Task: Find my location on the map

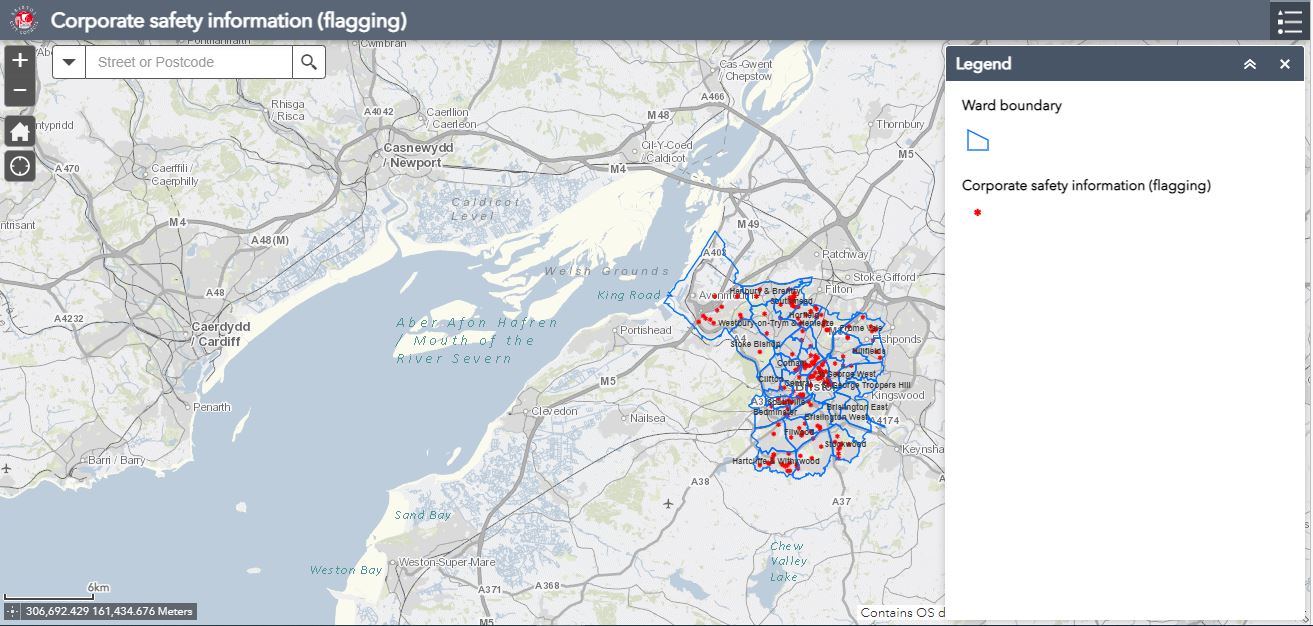Action: click(x=20, y=165)
